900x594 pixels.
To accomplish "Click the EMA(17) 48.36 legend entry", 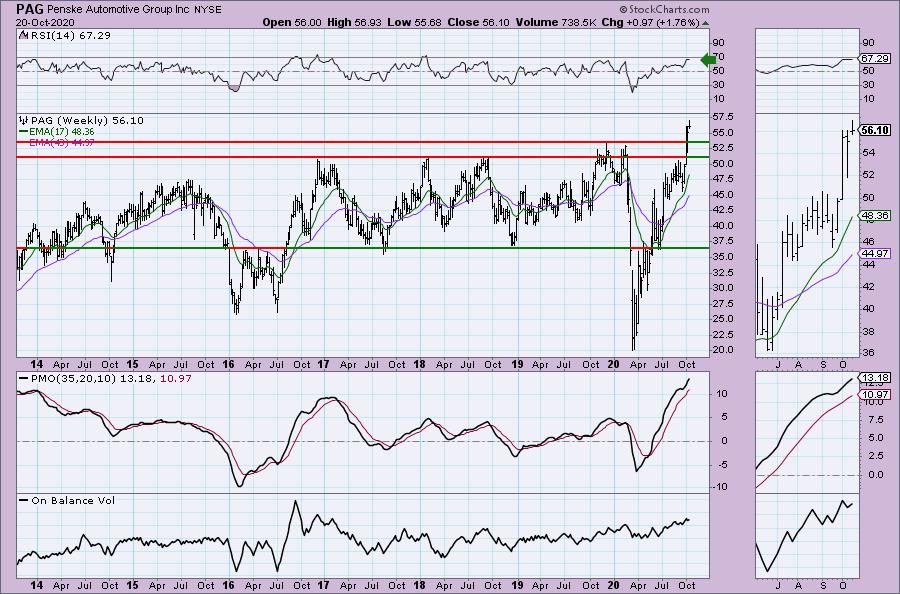I will coord(61,132).
